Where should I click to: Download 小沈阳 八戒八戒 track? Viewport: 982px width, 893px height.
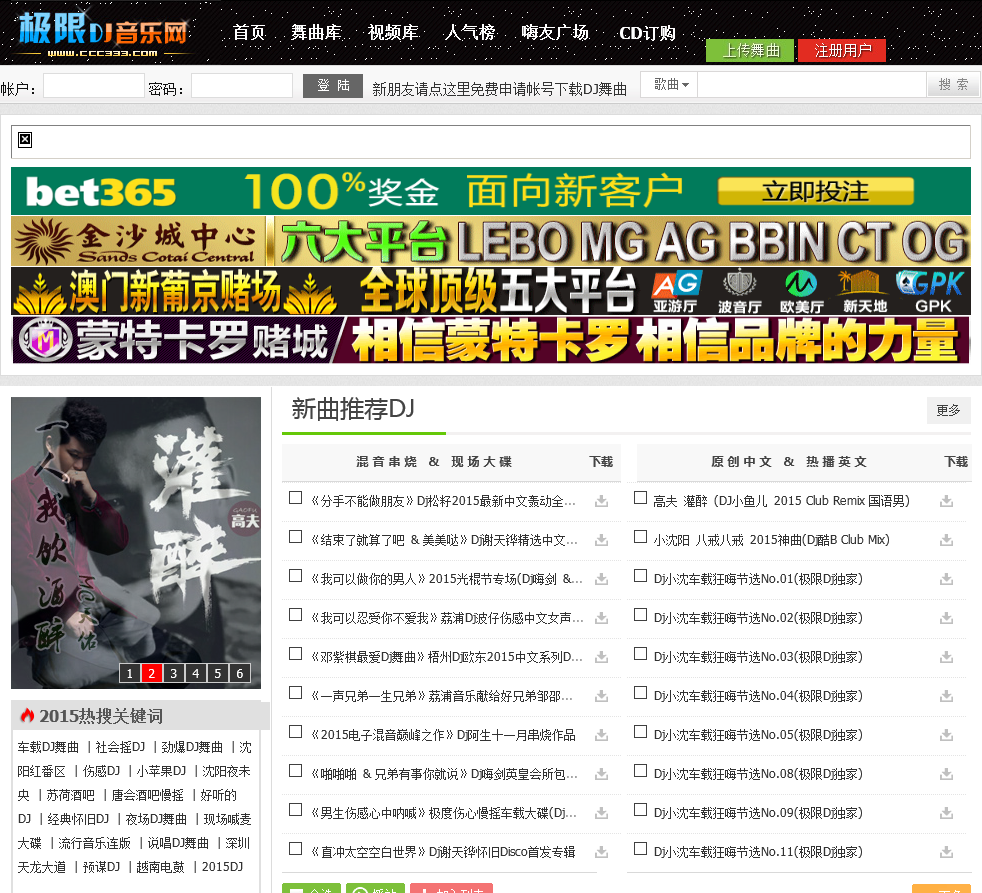pyautogui.click(x=946, y=540)
